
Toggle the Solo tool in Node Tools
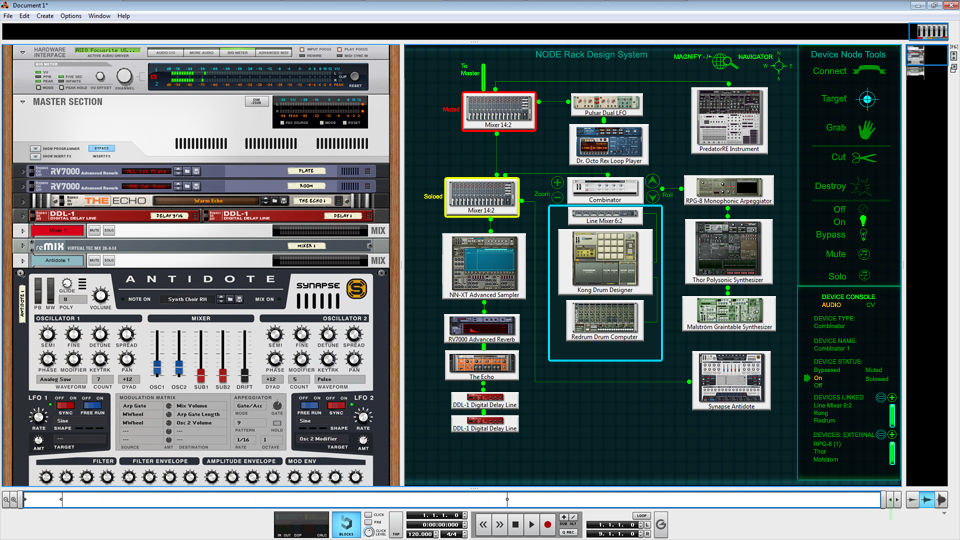tap(863, 276)
